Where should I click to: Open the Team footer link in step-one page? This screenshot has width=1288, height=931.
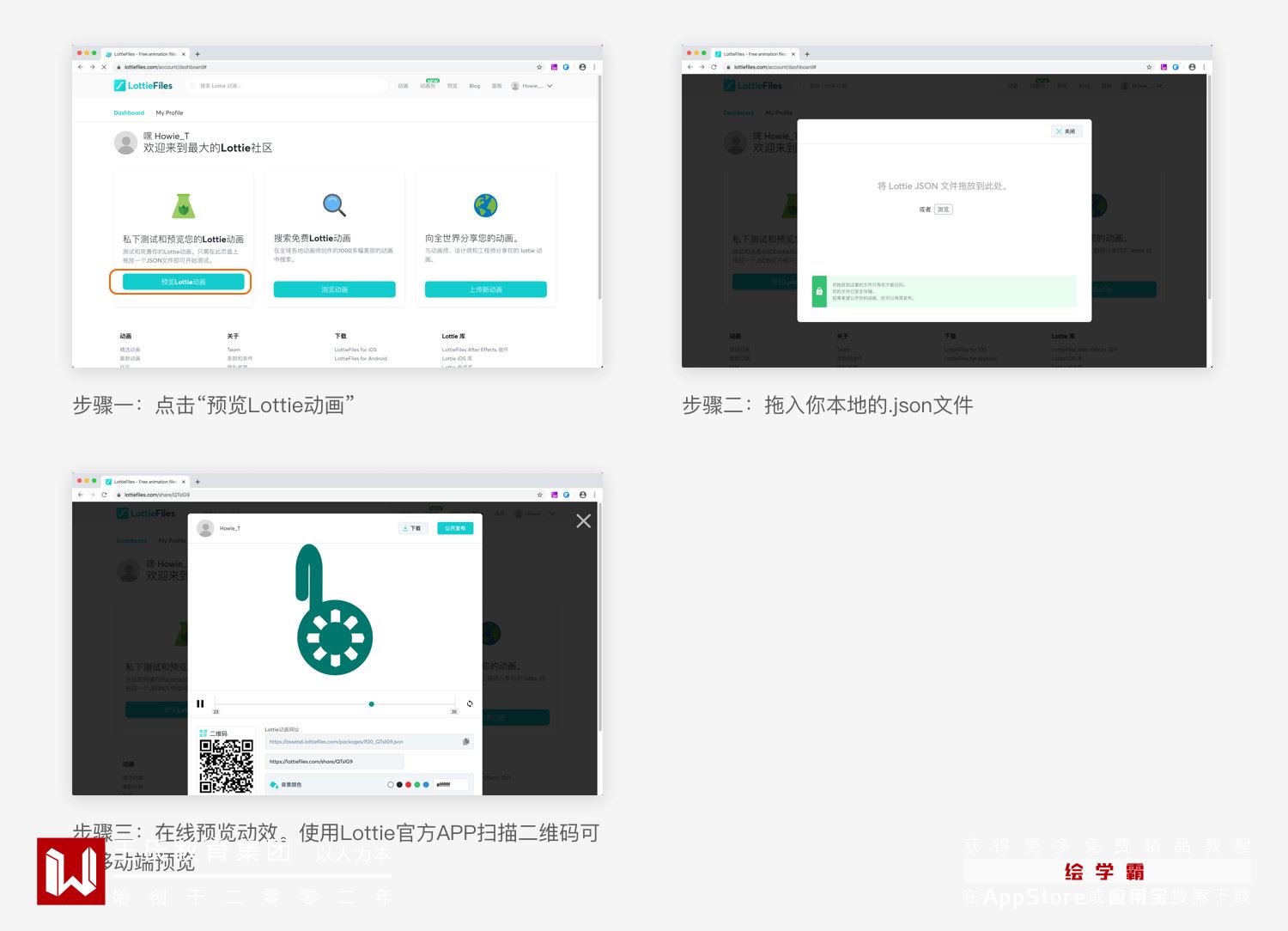(234, 350)
